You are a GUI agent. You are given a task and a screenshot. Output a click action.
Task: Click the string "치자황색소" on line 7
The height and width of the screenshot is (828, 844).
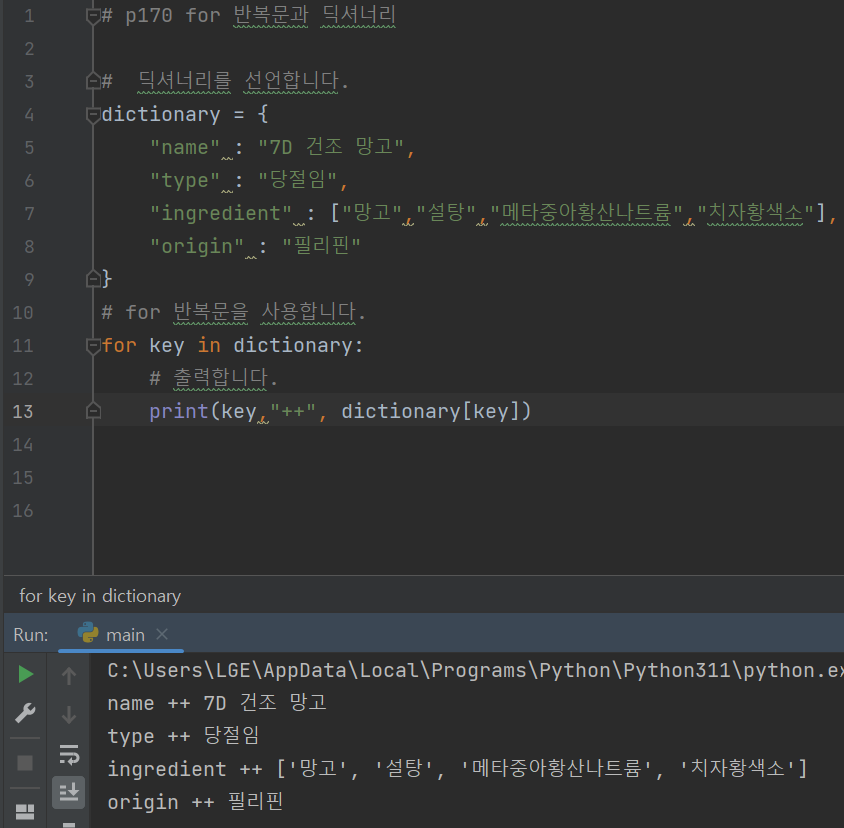pos(756,213)
